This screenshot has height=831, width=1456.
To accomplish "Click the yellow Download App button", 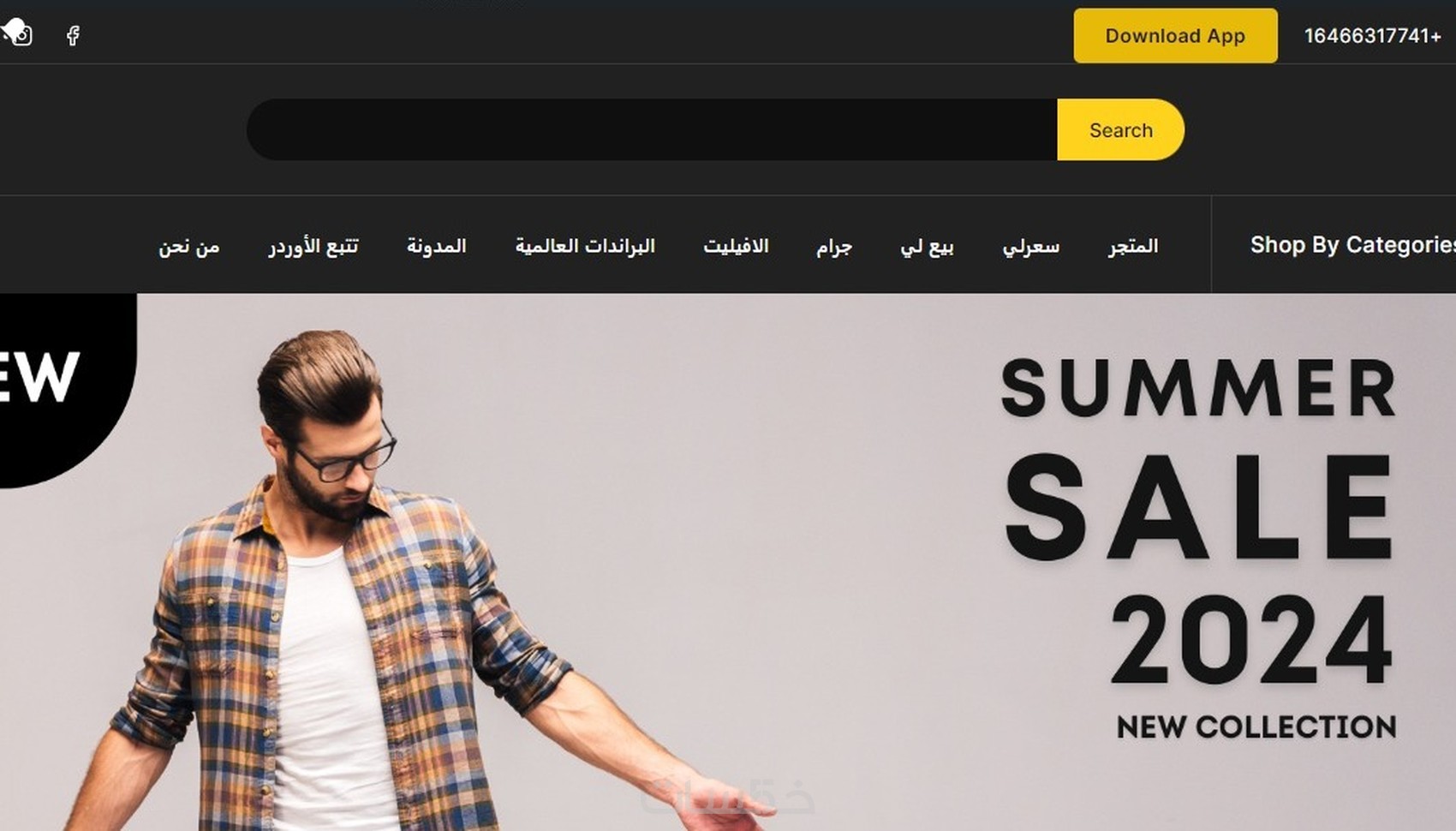I will tap(1175, 36).
